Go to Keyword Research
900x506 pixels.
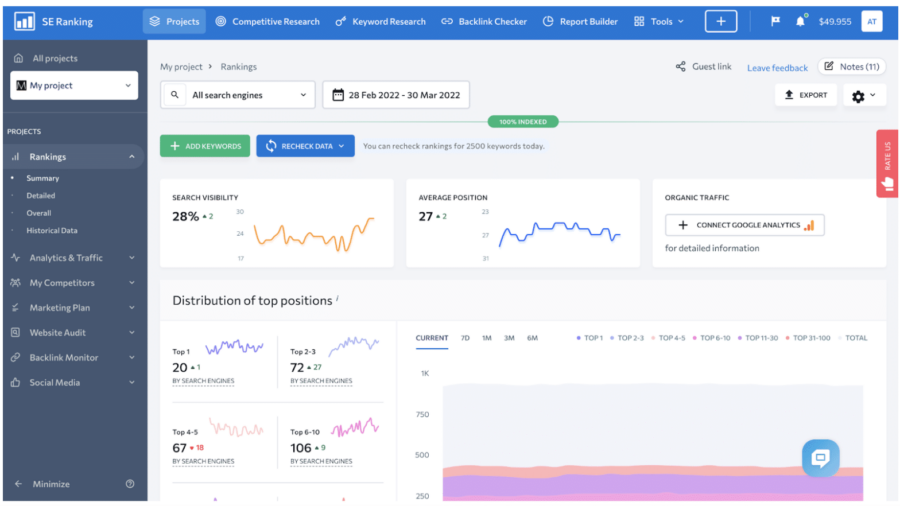pos(381,21)
